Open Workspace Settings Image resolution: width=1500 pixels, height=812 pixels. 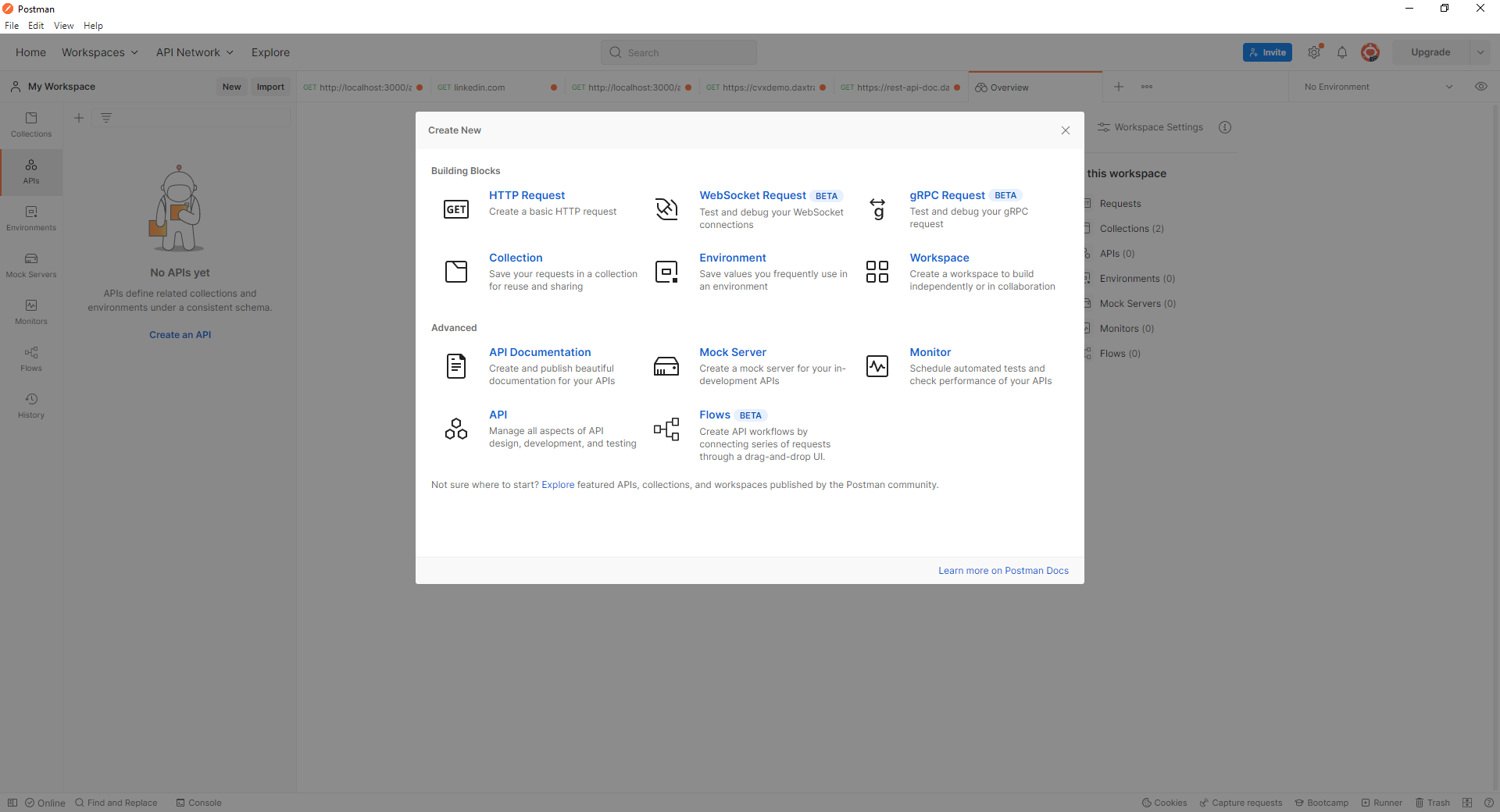(x=1150, y=127)
